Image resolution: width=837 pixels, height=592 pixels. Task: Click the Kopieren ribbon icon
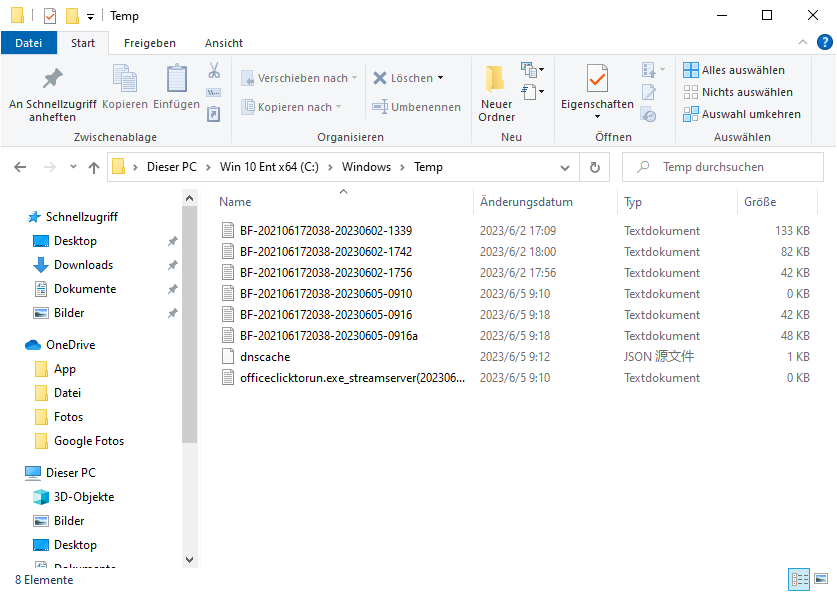click(x=125, y=79)
